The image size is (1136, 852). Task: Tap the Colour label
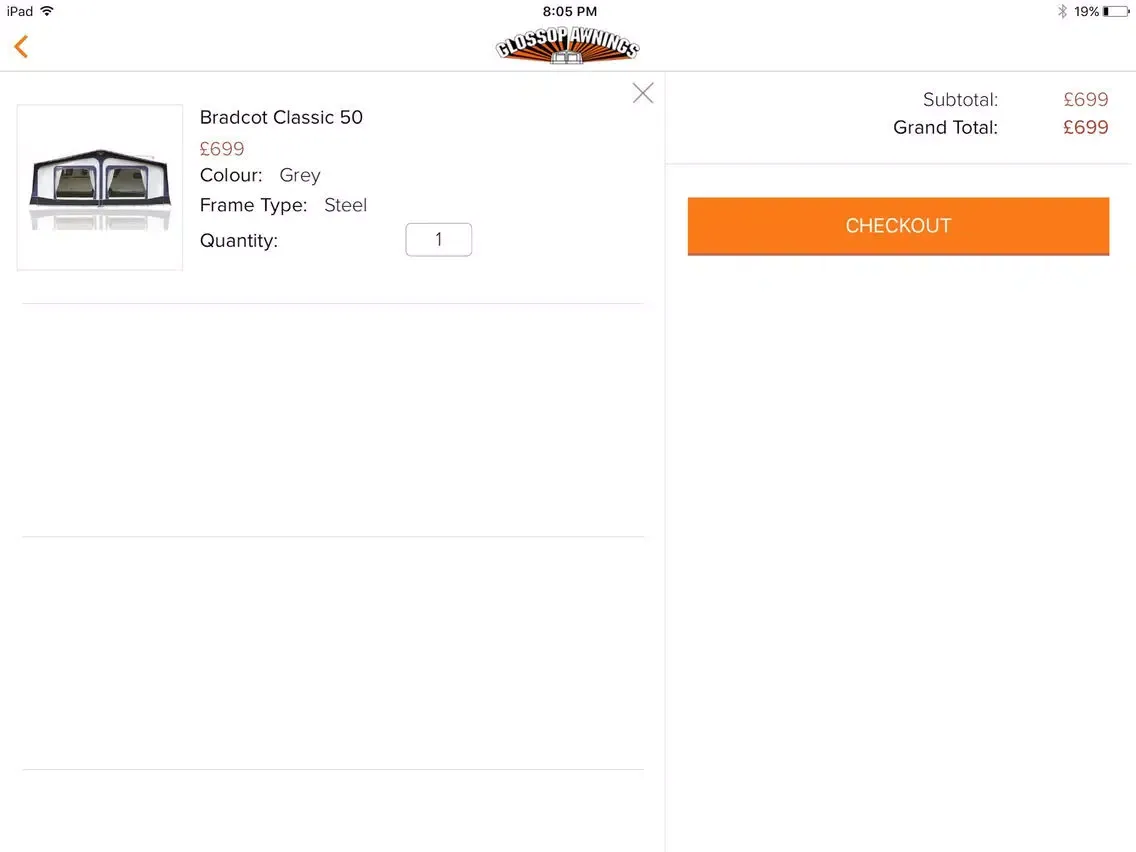click(231, 175)
